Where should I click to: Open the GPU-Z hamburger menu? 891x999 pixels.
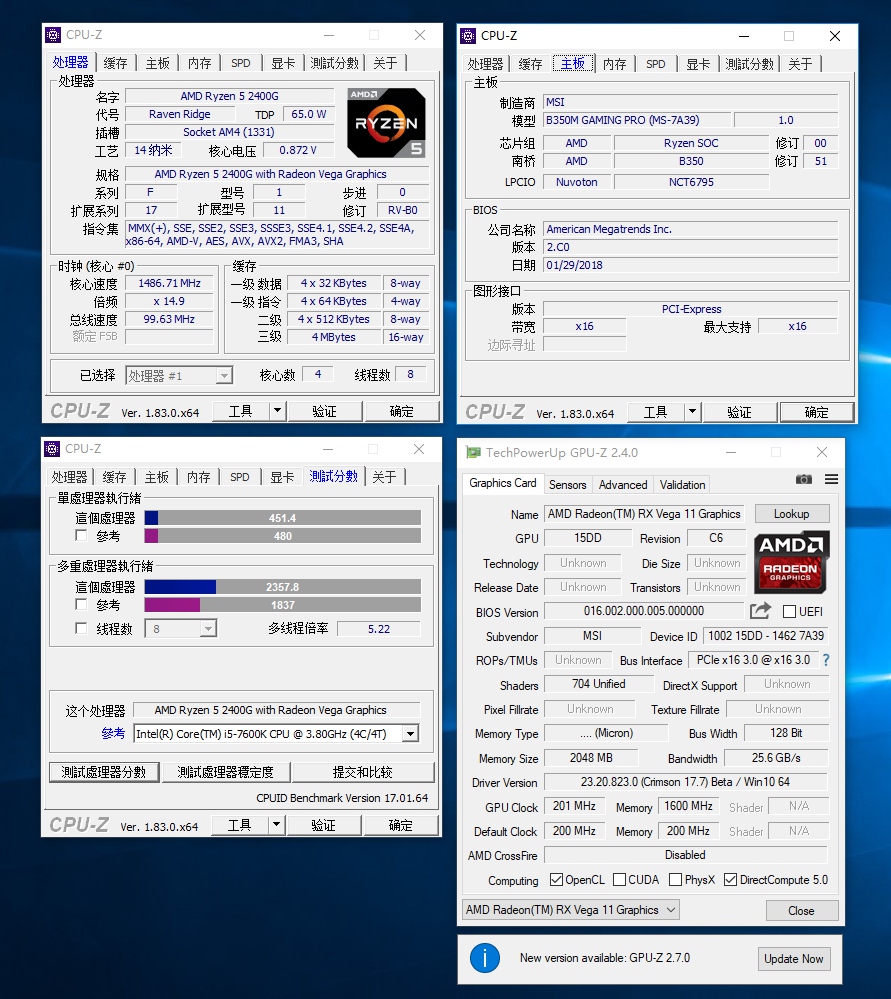[x=830, y=479]
